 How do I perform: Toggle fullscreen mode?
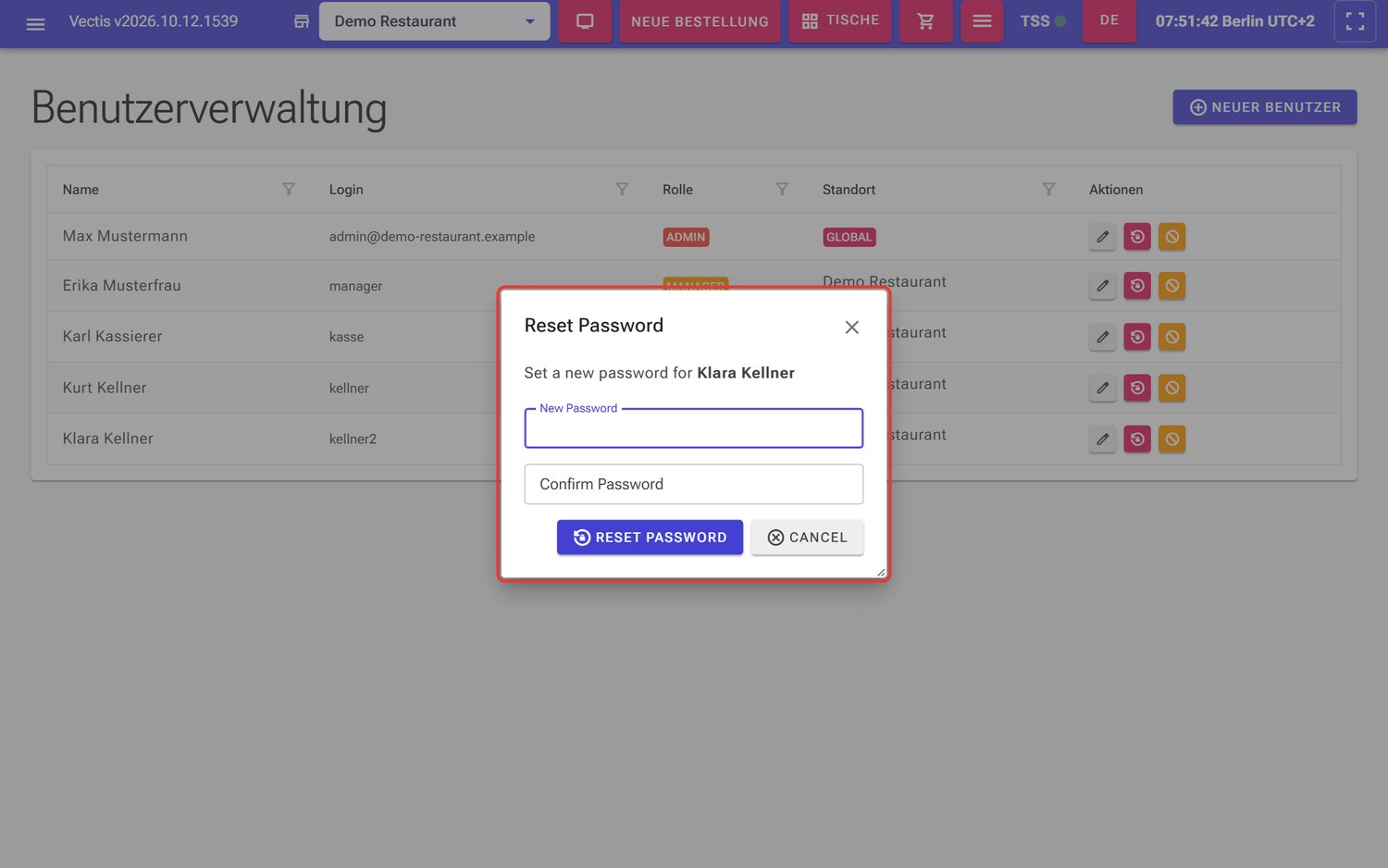(x=1355, y=21)
